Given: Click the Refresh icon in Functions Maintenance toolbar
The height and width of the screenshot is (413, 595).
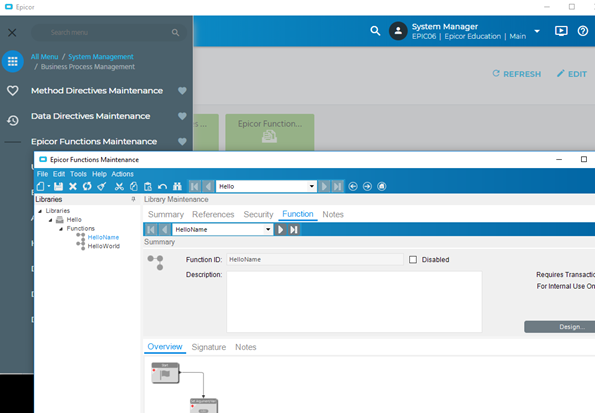Looking at the screenshot, I should click(87, 186).
